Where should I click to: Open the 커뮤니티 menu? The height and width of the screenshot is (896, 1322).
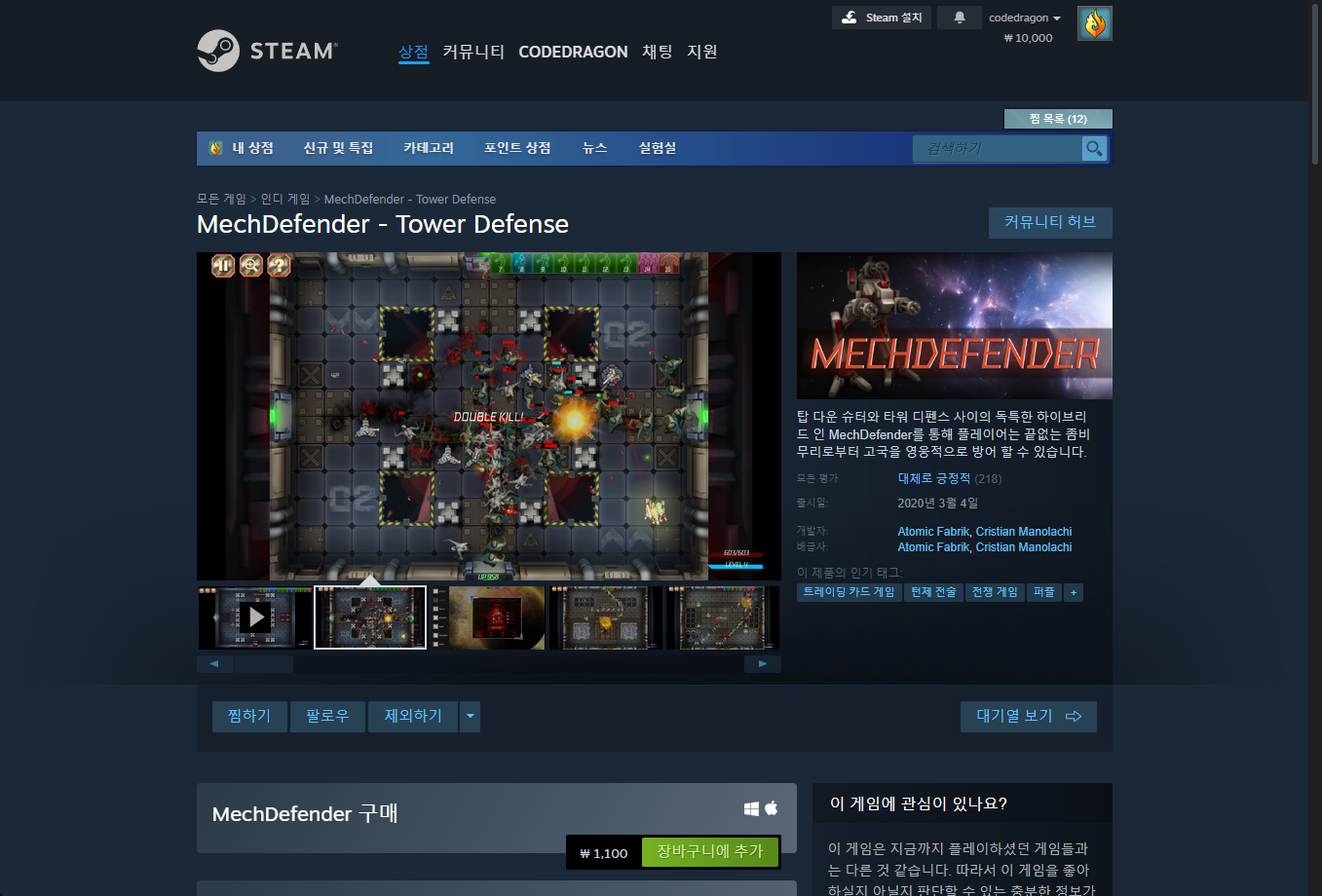click(473, 52)
